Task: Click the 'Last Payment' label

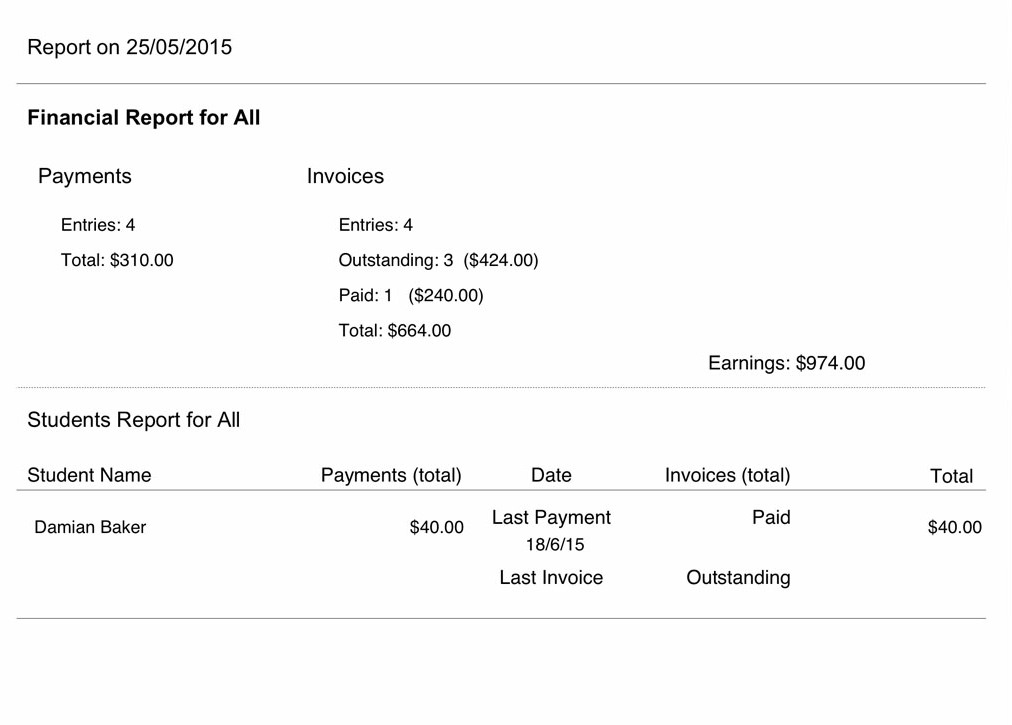Action: 551,517
